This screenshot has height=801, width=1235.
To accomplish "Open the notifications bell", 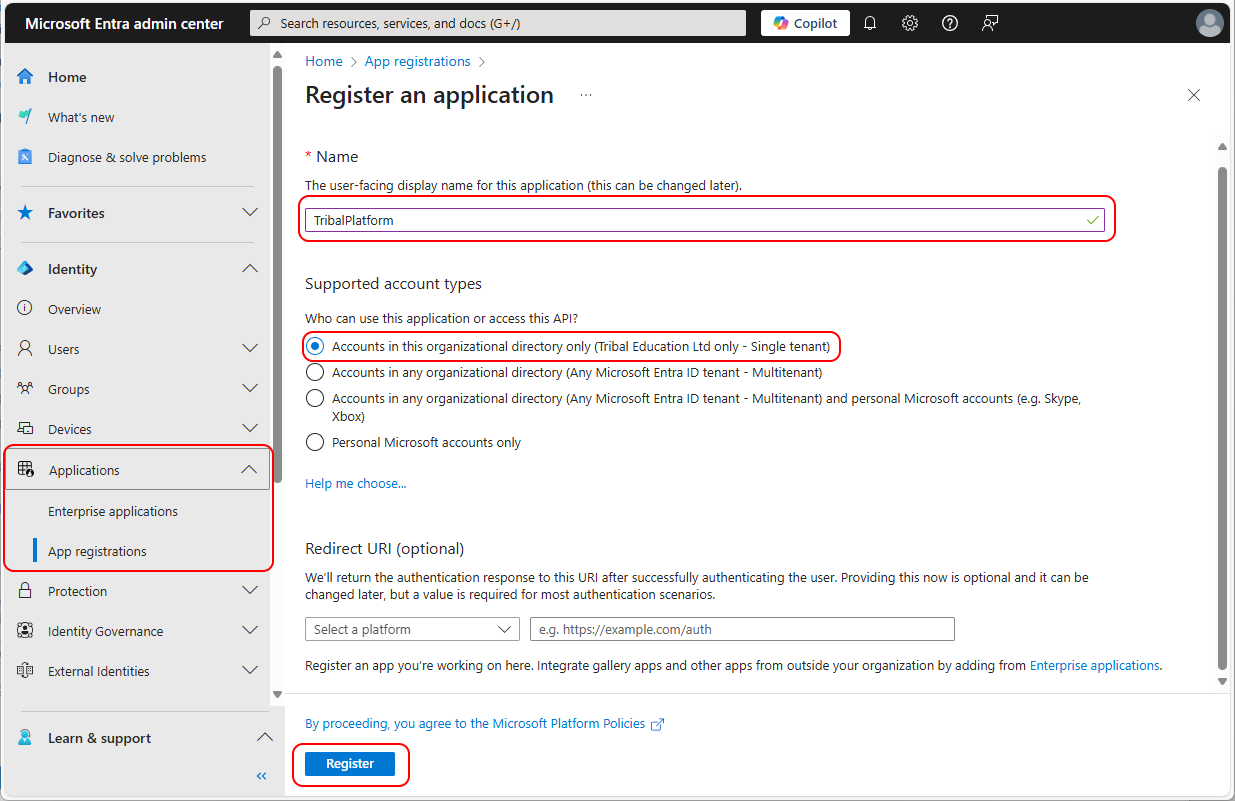I will pos(869,22).
